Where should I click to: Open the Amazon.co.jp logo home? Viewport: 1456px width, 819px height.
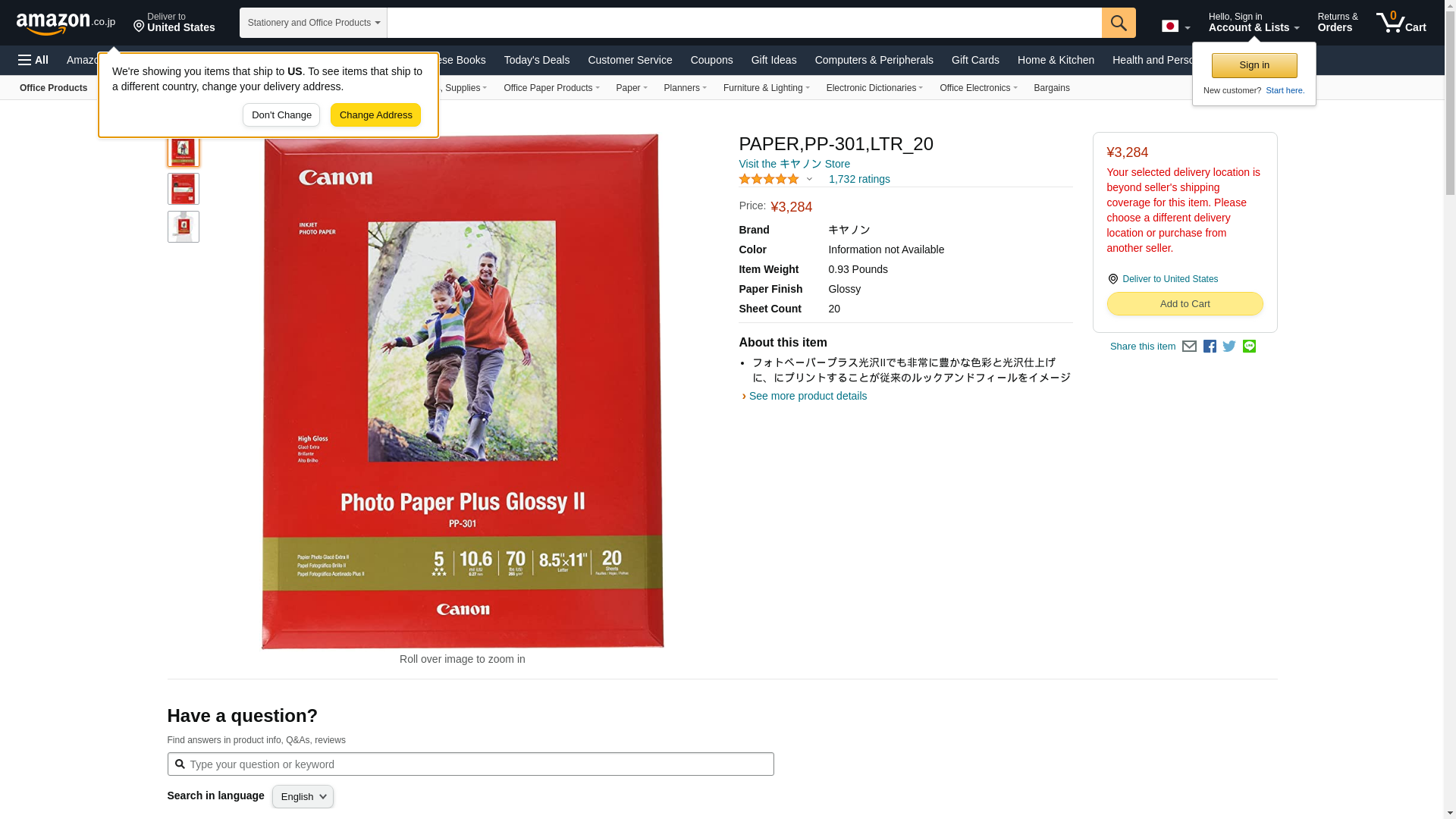point(66,24)
